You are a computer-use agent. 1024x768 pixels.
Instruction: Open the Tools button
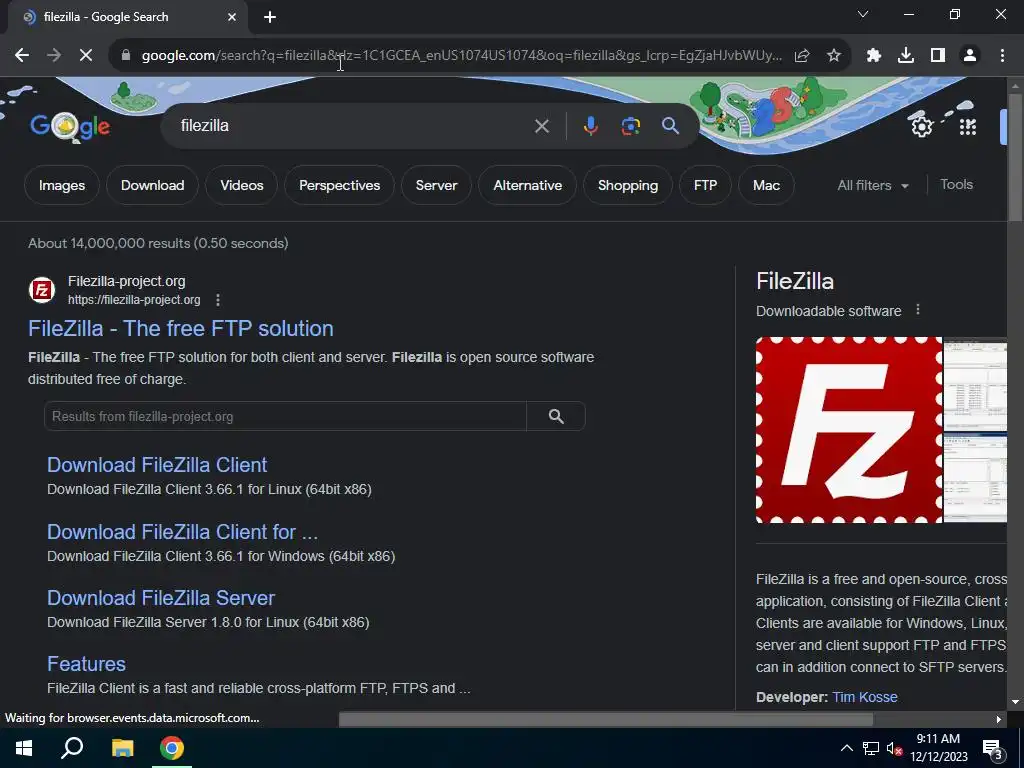956,185
